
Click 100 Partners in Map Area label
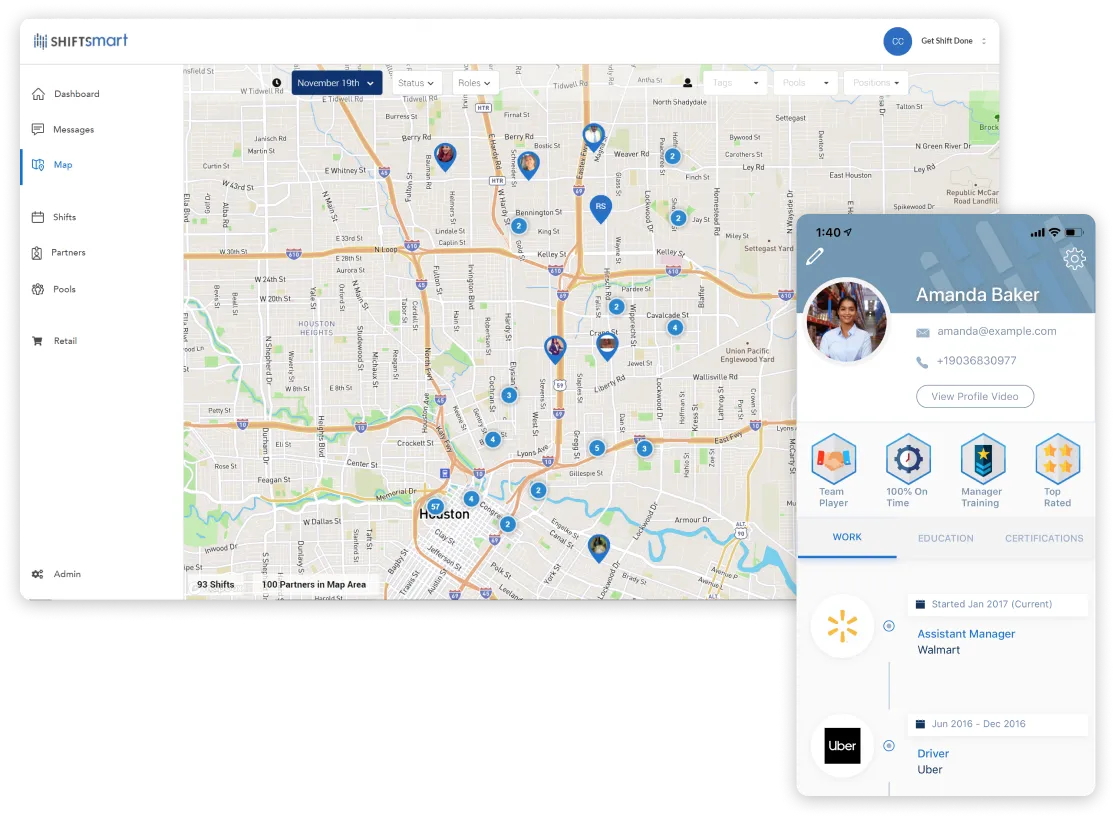[x=314, y=585]
